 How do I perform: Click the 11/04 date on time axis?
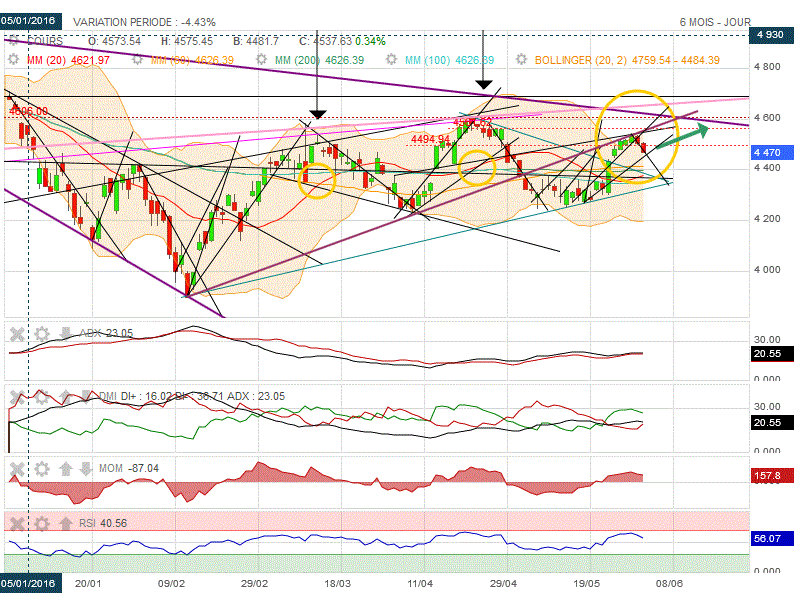click(420, 584)
